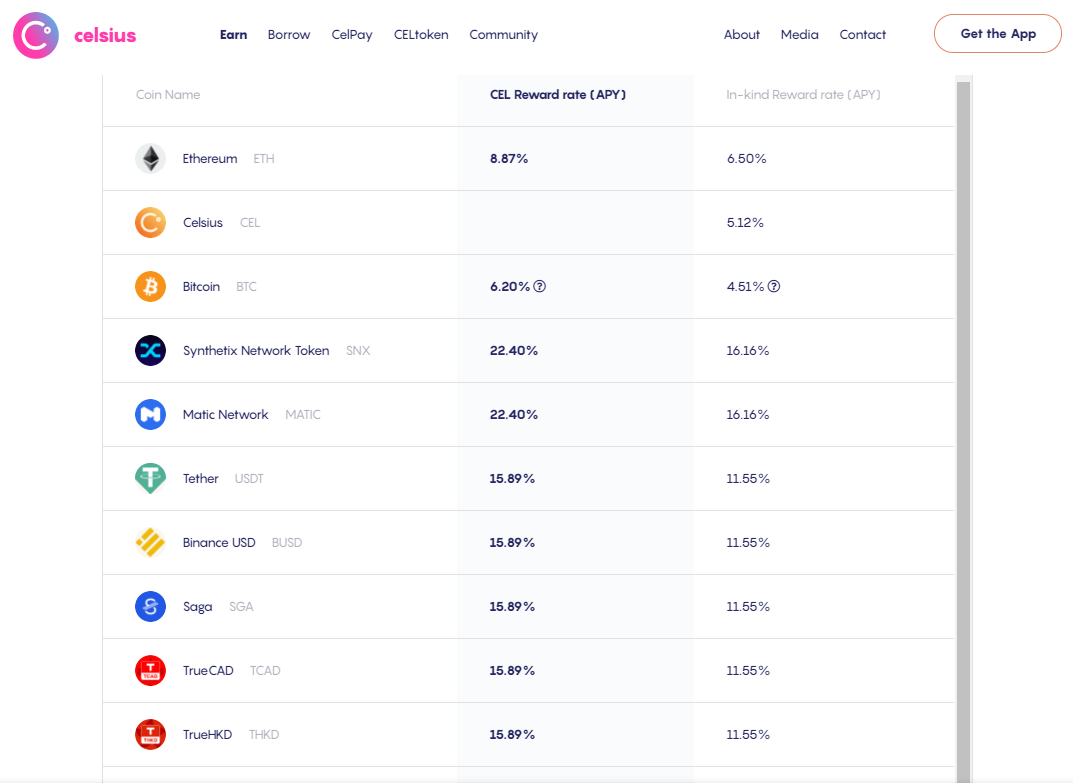Click the Tether coin name
The image size is (1073, 783).
tap(201, 478)
